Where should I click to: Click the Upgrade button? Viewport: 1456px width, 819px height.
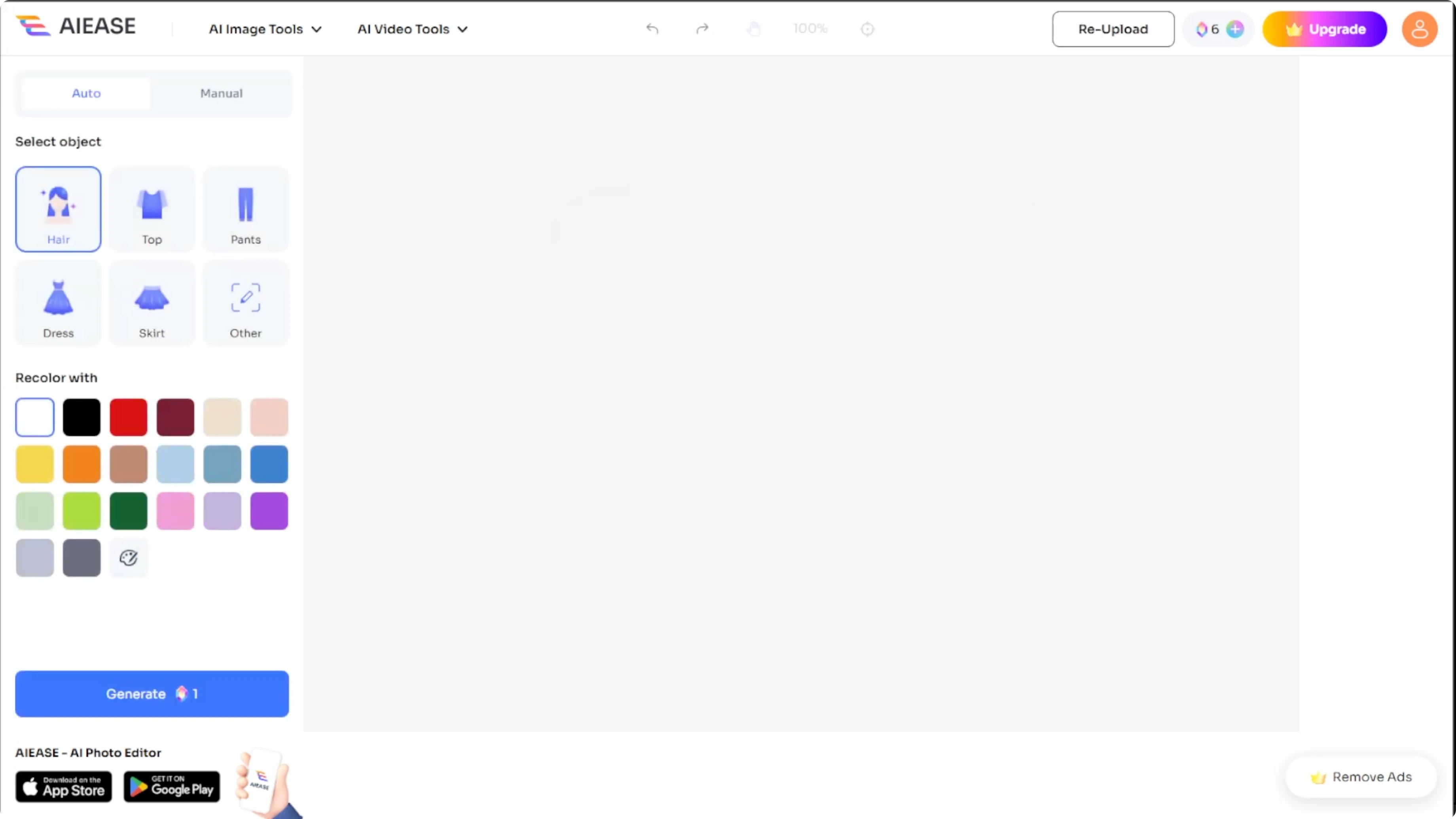(1324, 29)
